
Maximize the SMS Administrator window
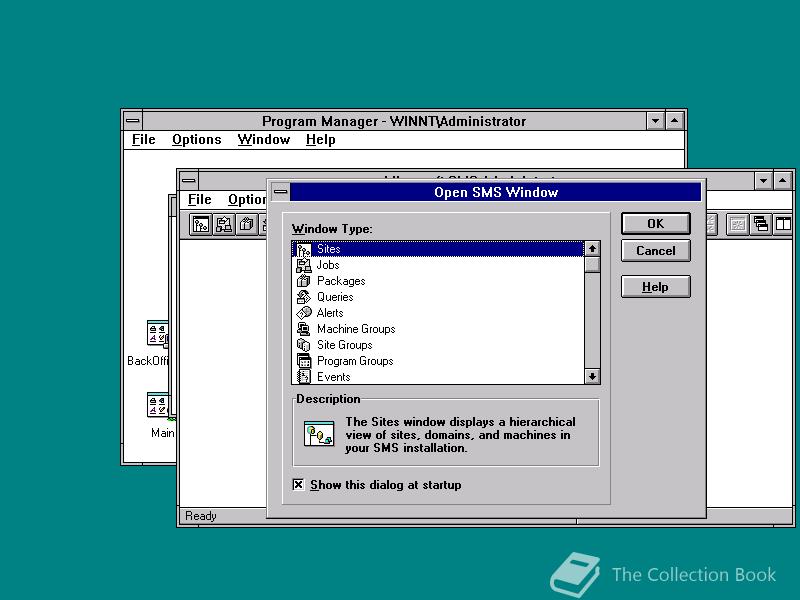tap(782, 181)
